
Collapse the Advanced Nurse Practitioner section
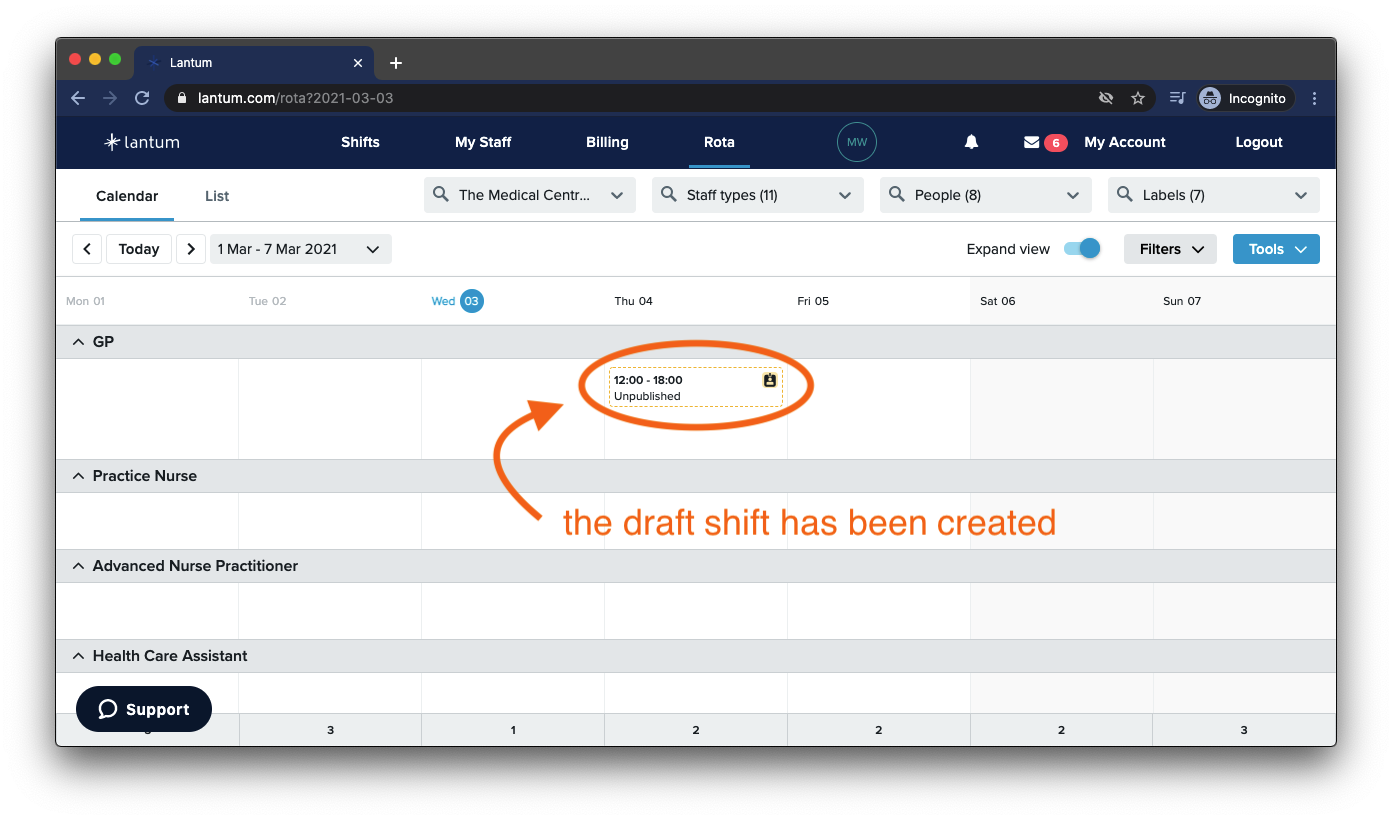point(79,566)
